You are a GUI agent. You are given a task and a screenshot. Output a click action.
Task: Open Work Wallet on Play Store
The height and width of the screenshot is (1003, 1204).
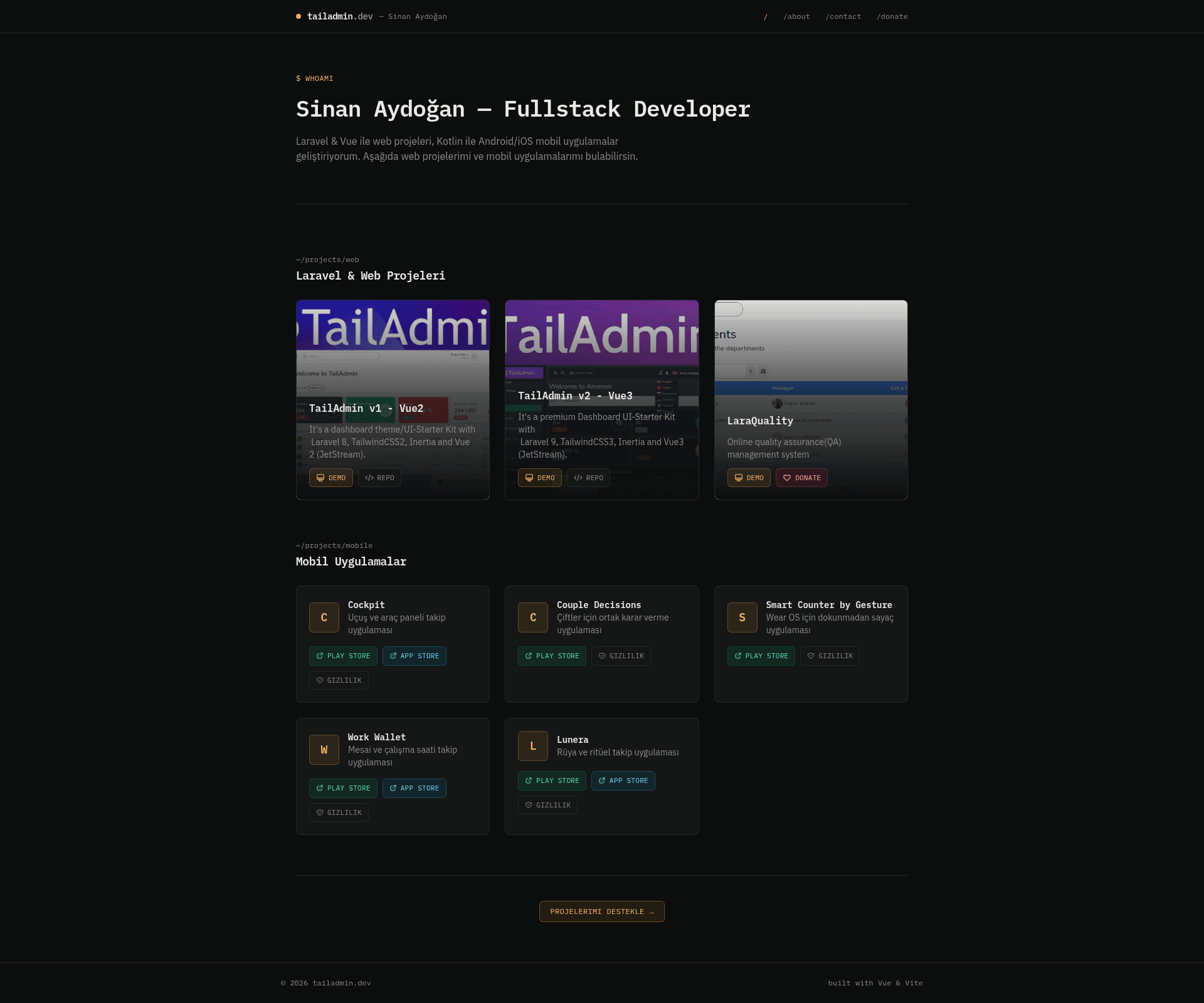pos(343,788)
